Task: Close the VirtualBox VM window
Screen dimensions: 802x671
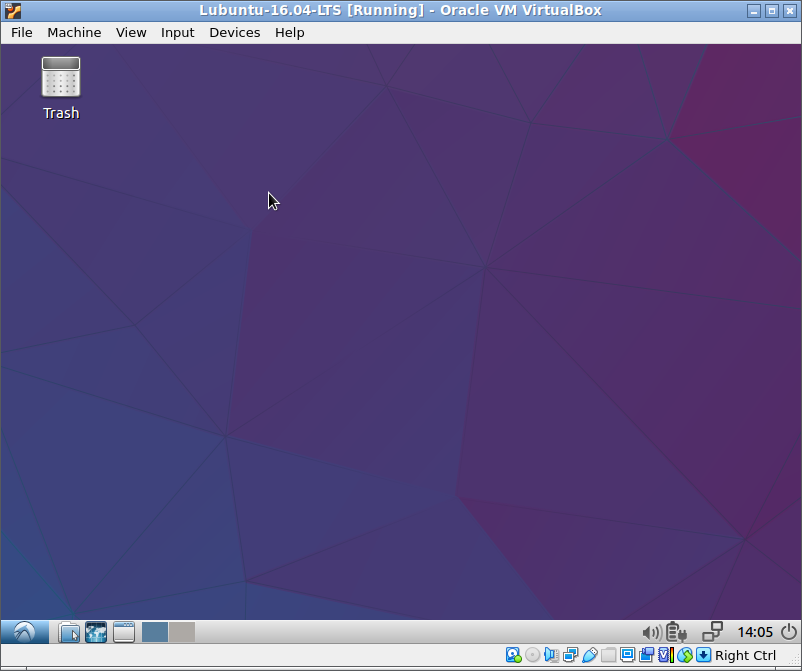Action: 790,11
